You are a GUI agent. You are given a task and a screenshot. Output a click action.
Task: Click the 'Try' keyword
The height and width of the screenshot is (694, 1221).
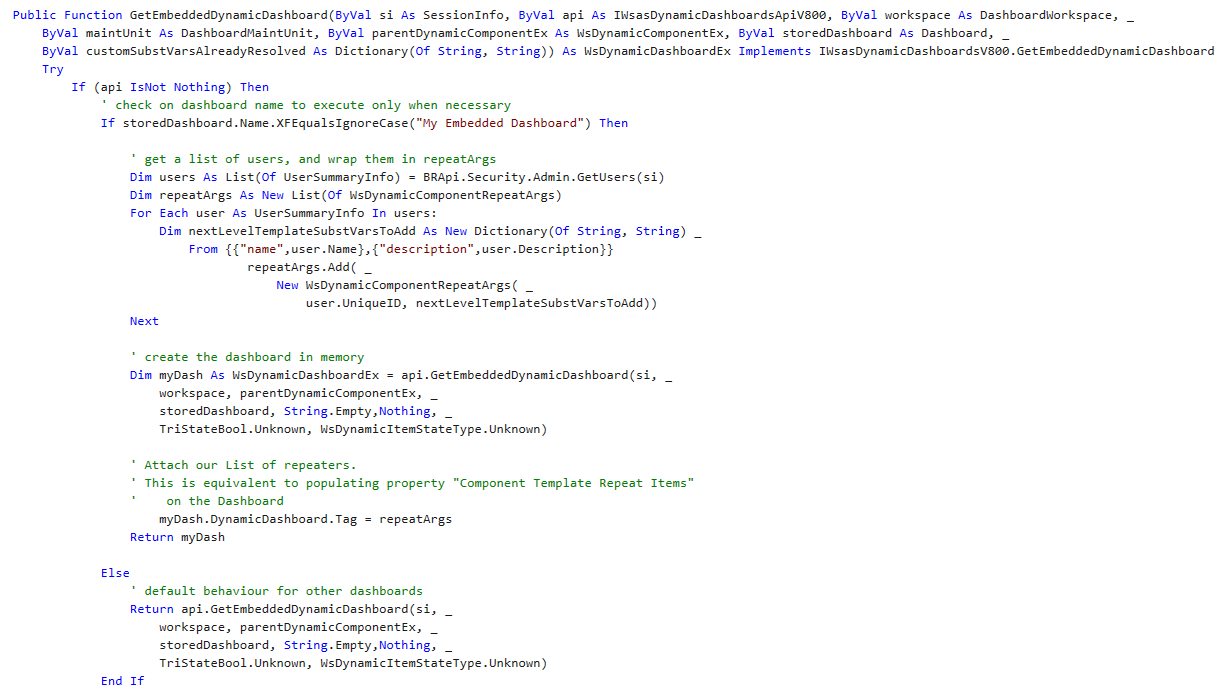(52, 69)
